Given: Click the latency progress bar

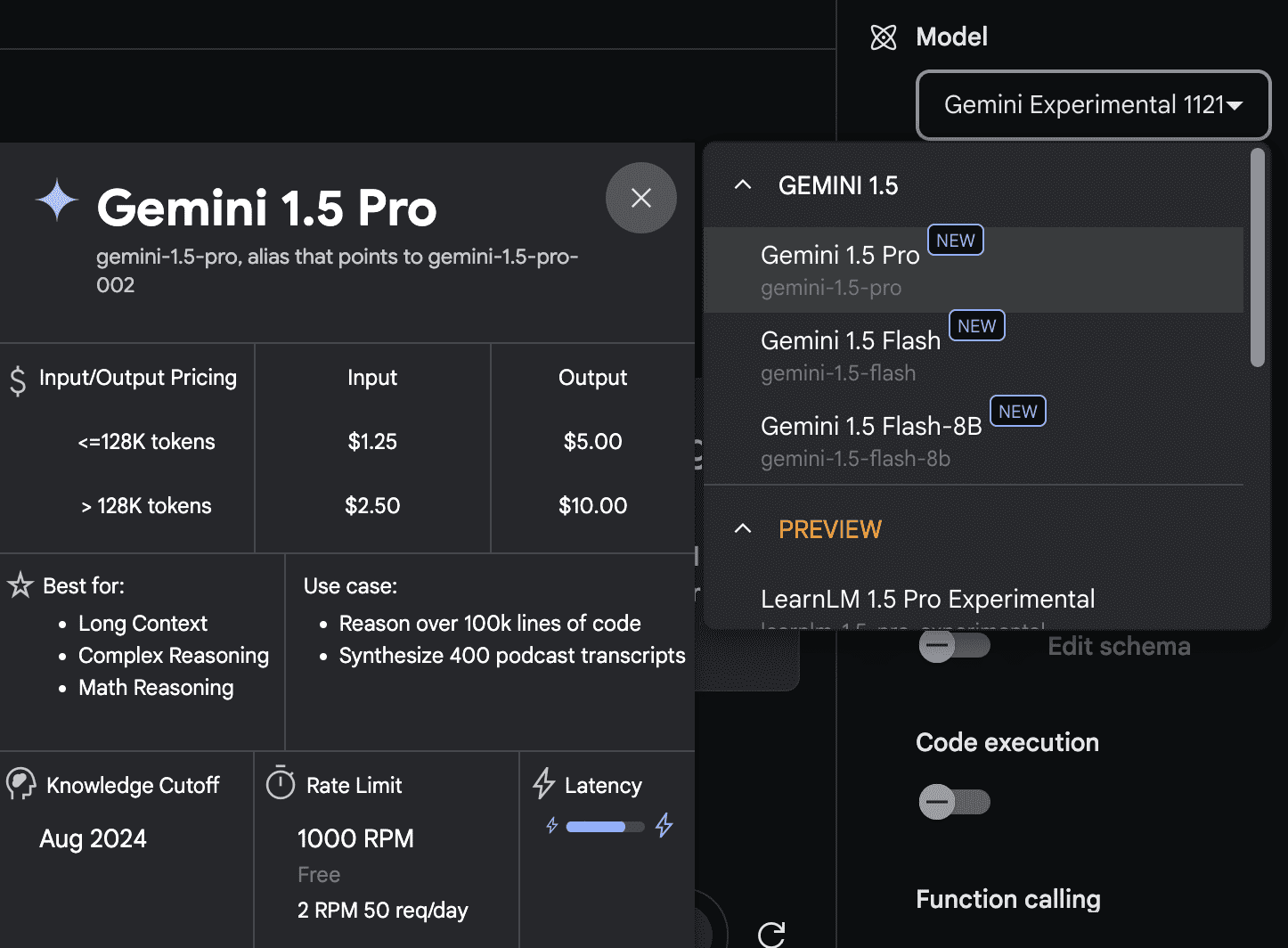Looking at the screenshot, I should point(606,827).
